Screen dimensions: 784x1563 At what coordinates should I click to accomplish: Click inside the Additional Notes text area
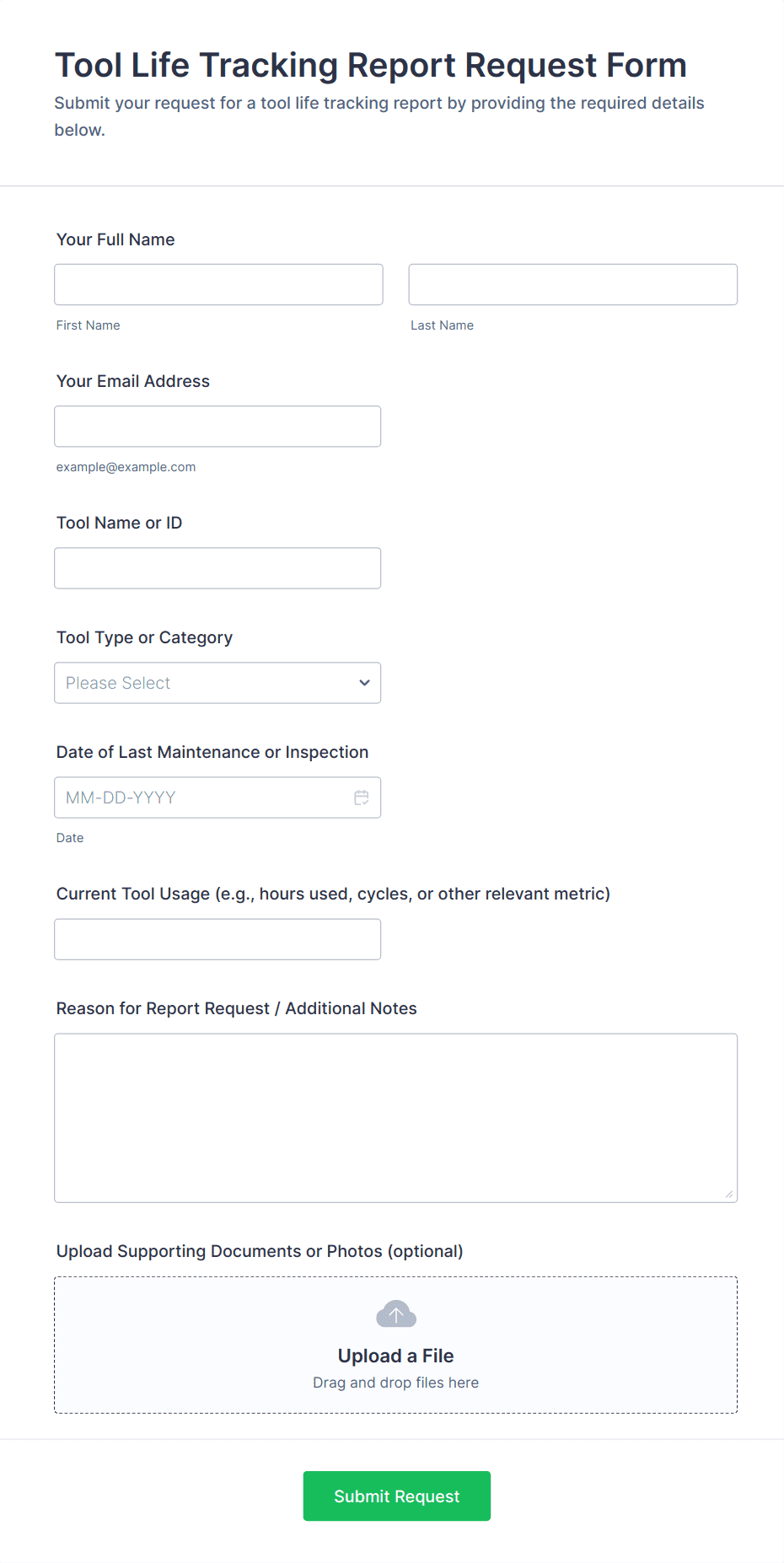click(395, 1118)
